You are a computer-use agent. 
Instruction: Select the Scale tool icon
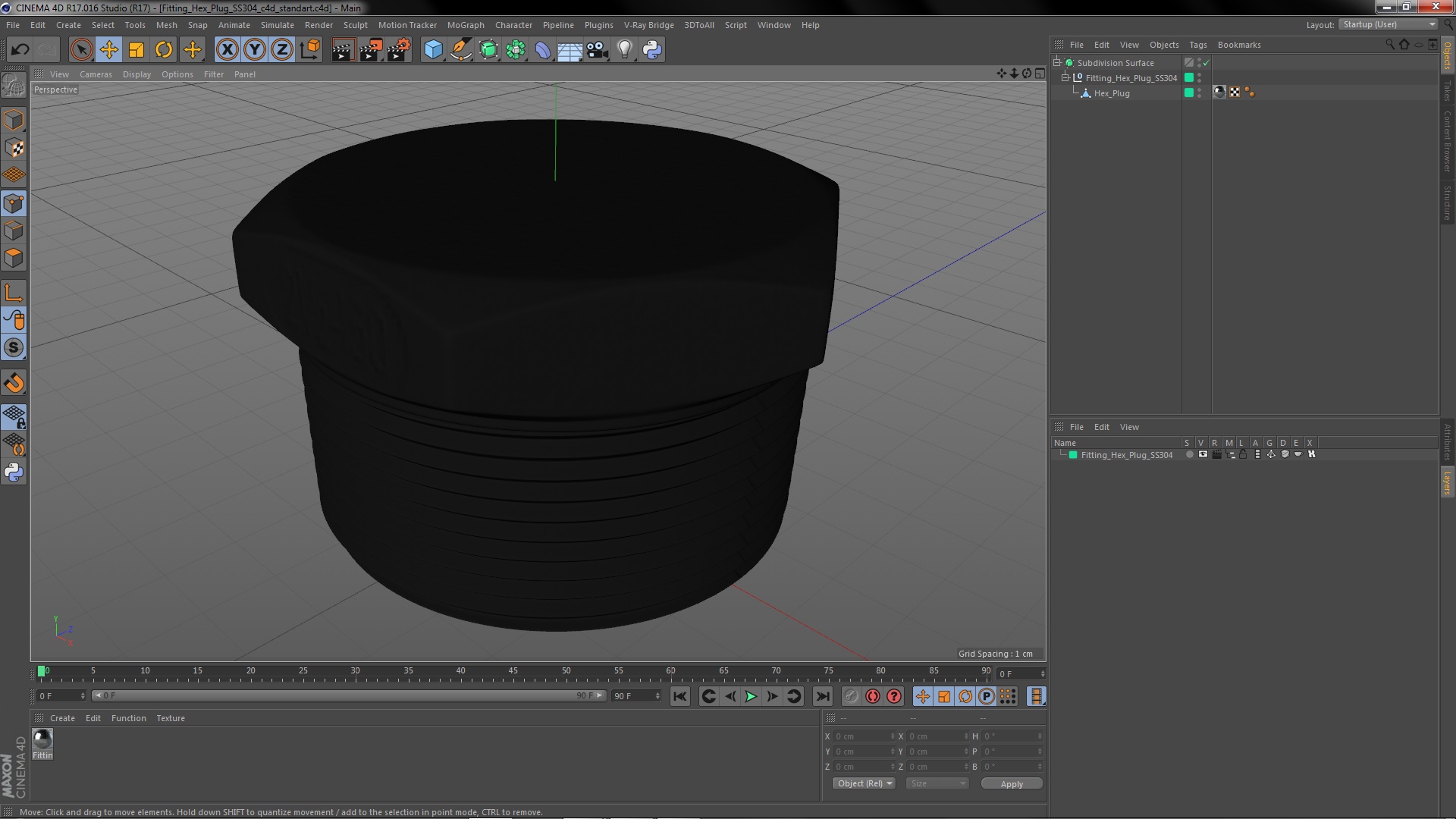click(x=136, y=50)
